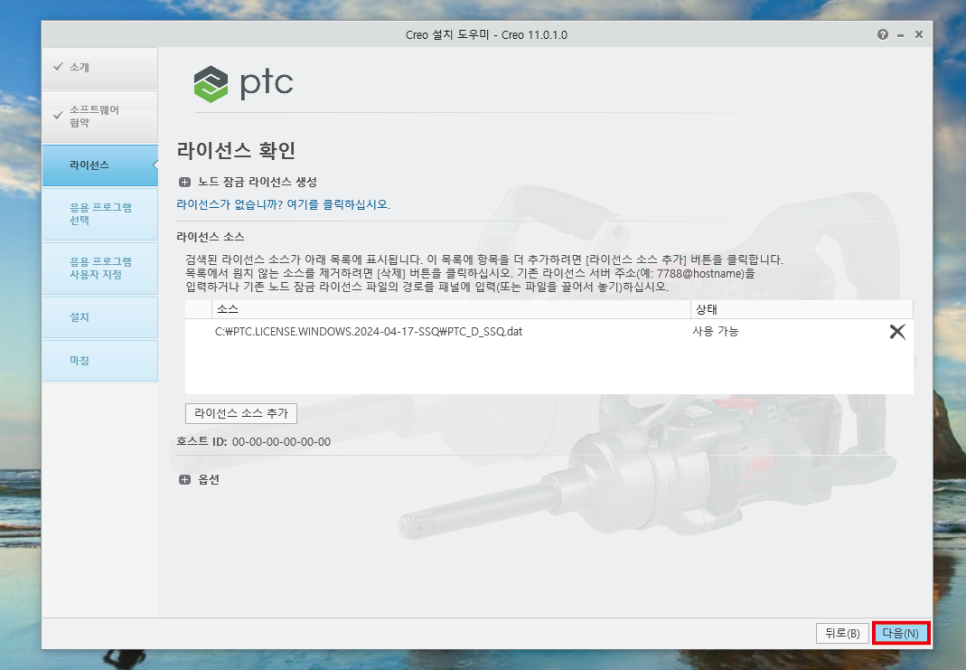
Task: Open the 라이선스가 없습니까? 여기를 클릭하십시오 link
Action: [283, 204]
